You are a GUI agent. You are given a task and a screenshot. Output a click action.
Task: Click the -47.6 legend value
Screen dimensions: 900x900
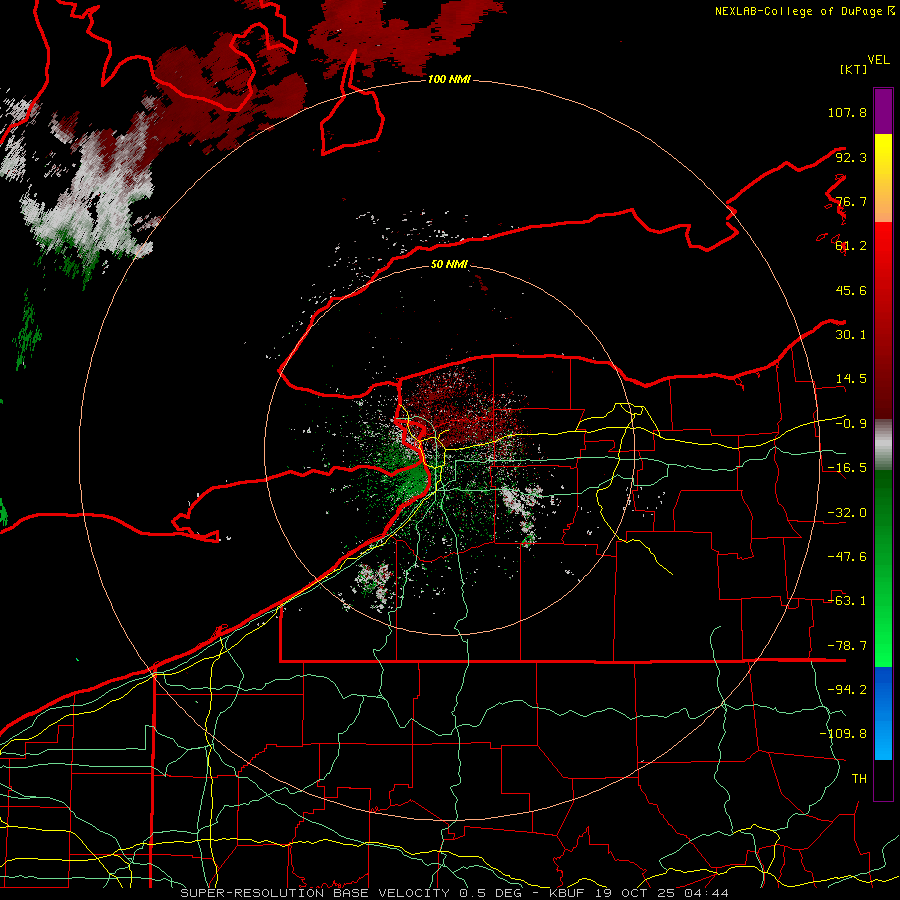847,557
